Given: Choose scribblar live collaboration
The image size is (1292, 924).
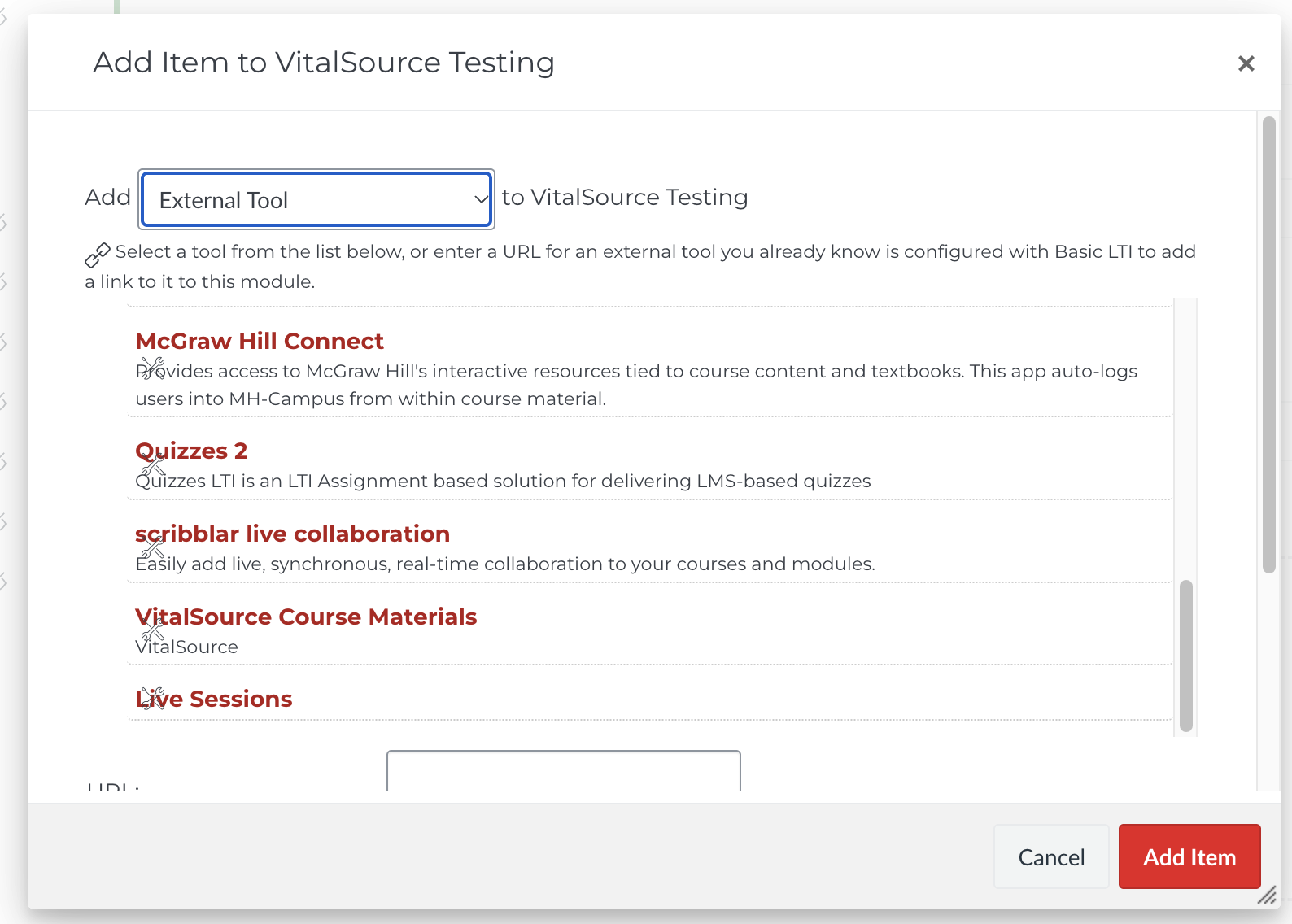Looking at the screenshot, I should coord(292,534).
